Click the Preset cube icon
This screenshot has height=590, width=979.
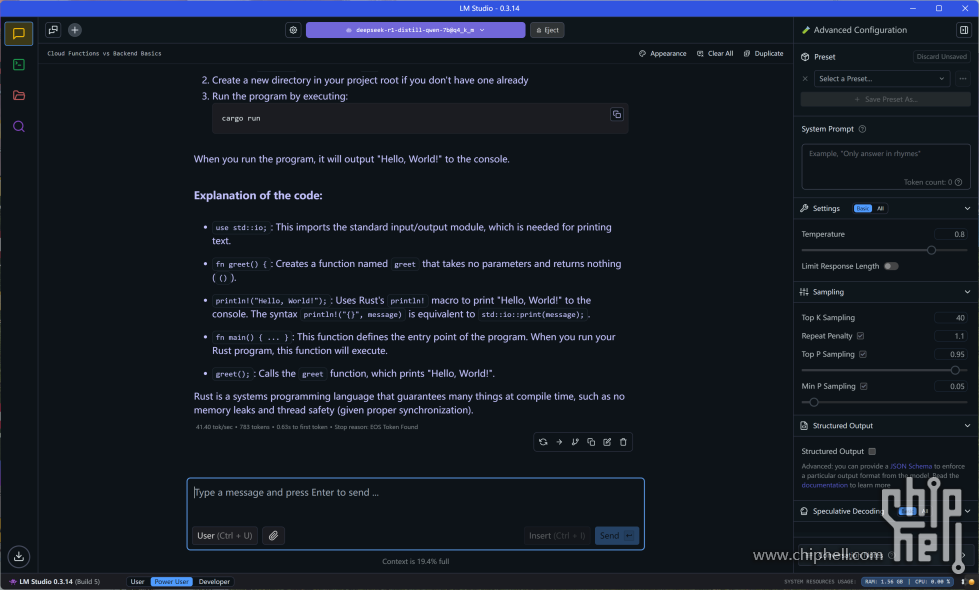(805, 57)
